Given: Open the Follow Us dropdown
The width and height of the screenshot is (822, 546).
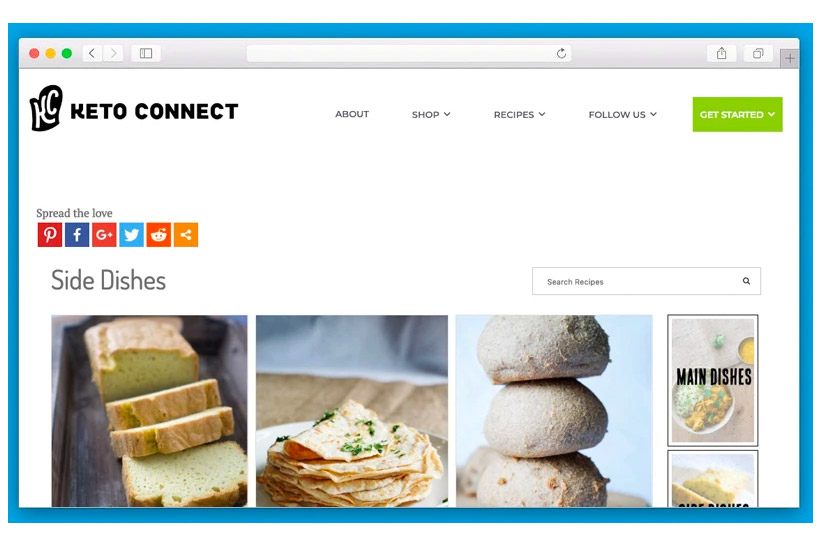Looking at the screenshot, I should click(x=623, y=114).
